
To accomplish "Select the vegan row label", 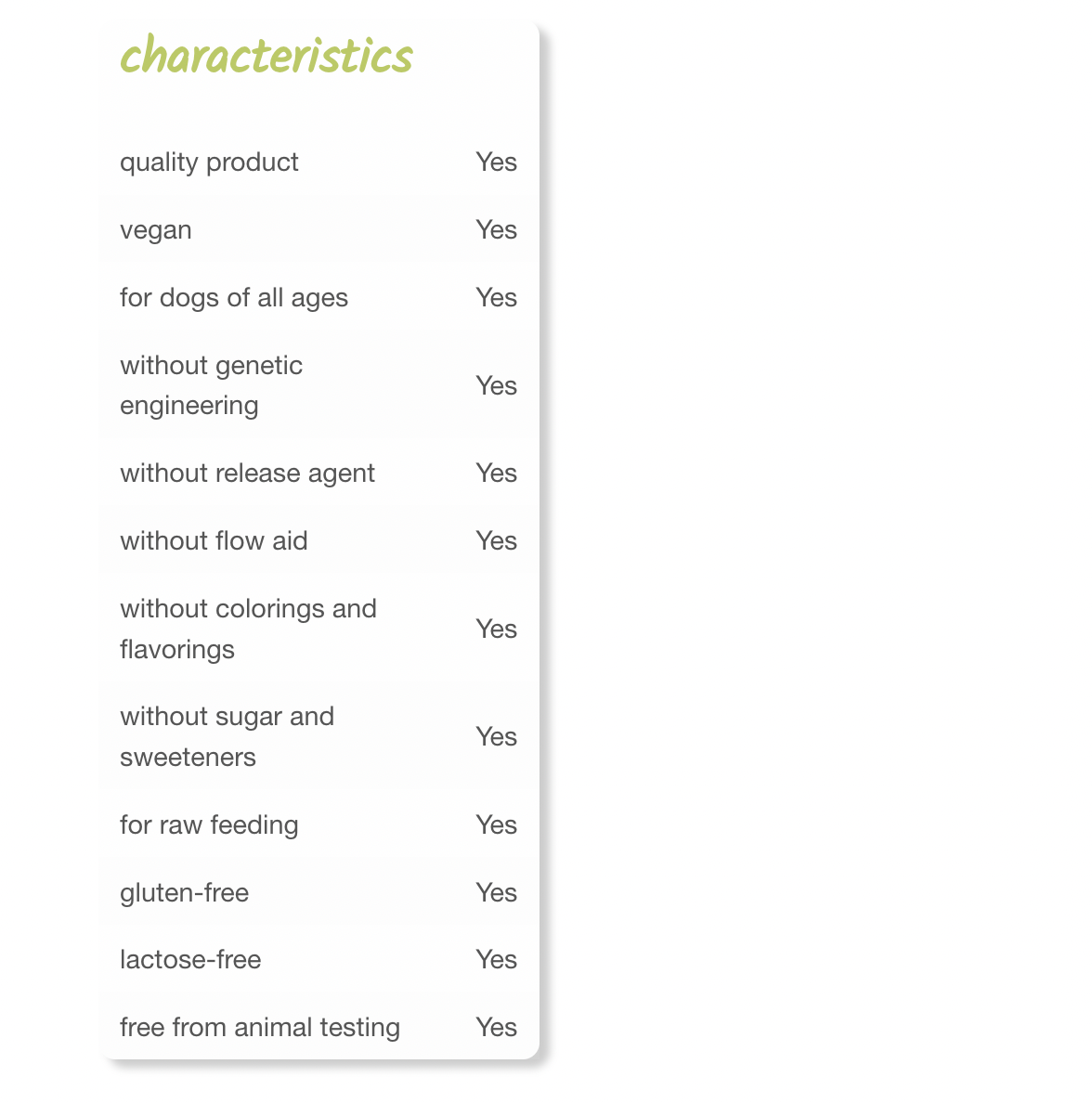I will pos(156,230).
